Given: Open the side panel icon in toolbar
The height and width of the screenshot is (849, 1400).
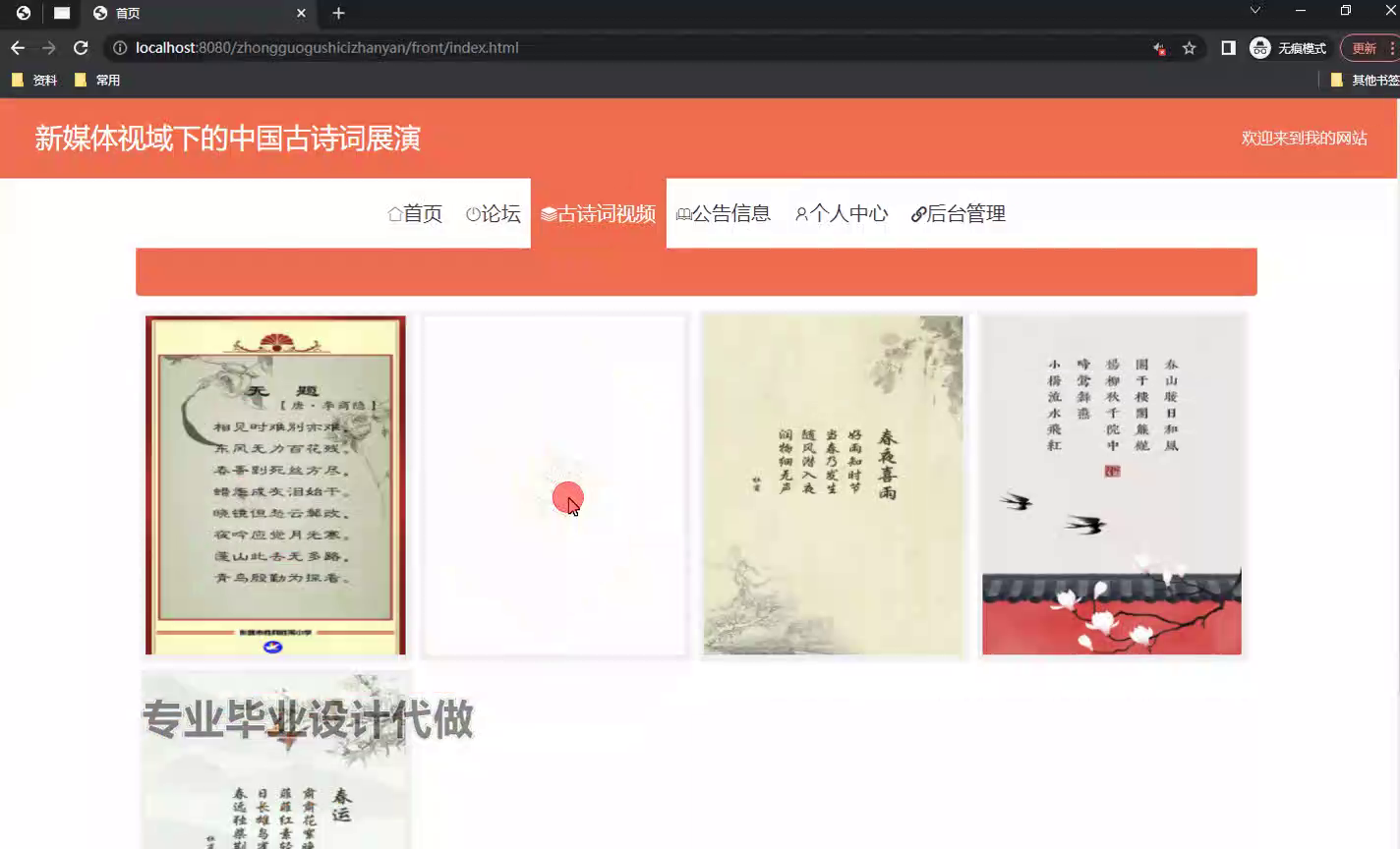Looking at the screenshot, I should pos(1228,47).
